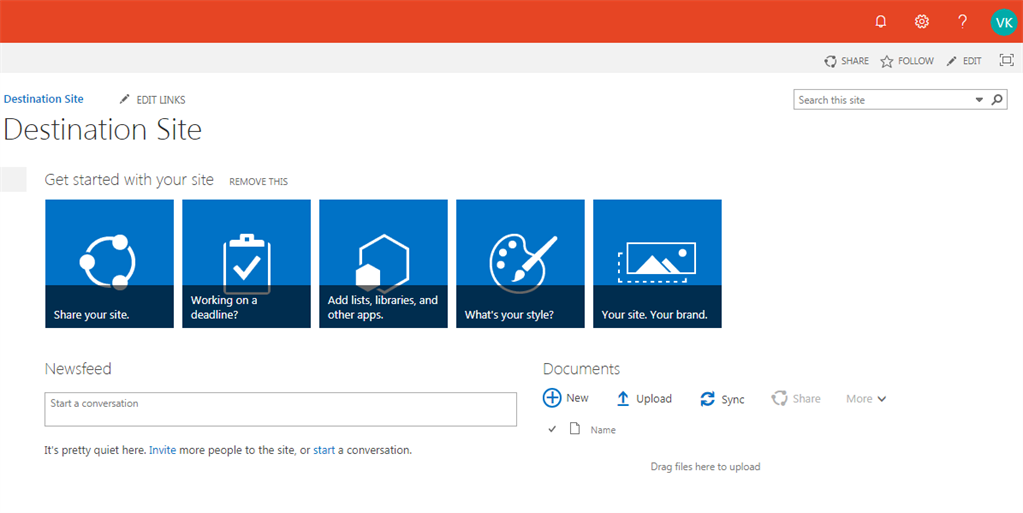
Task: Click EDIT in the page toolbar
Action: pos(964,61)
